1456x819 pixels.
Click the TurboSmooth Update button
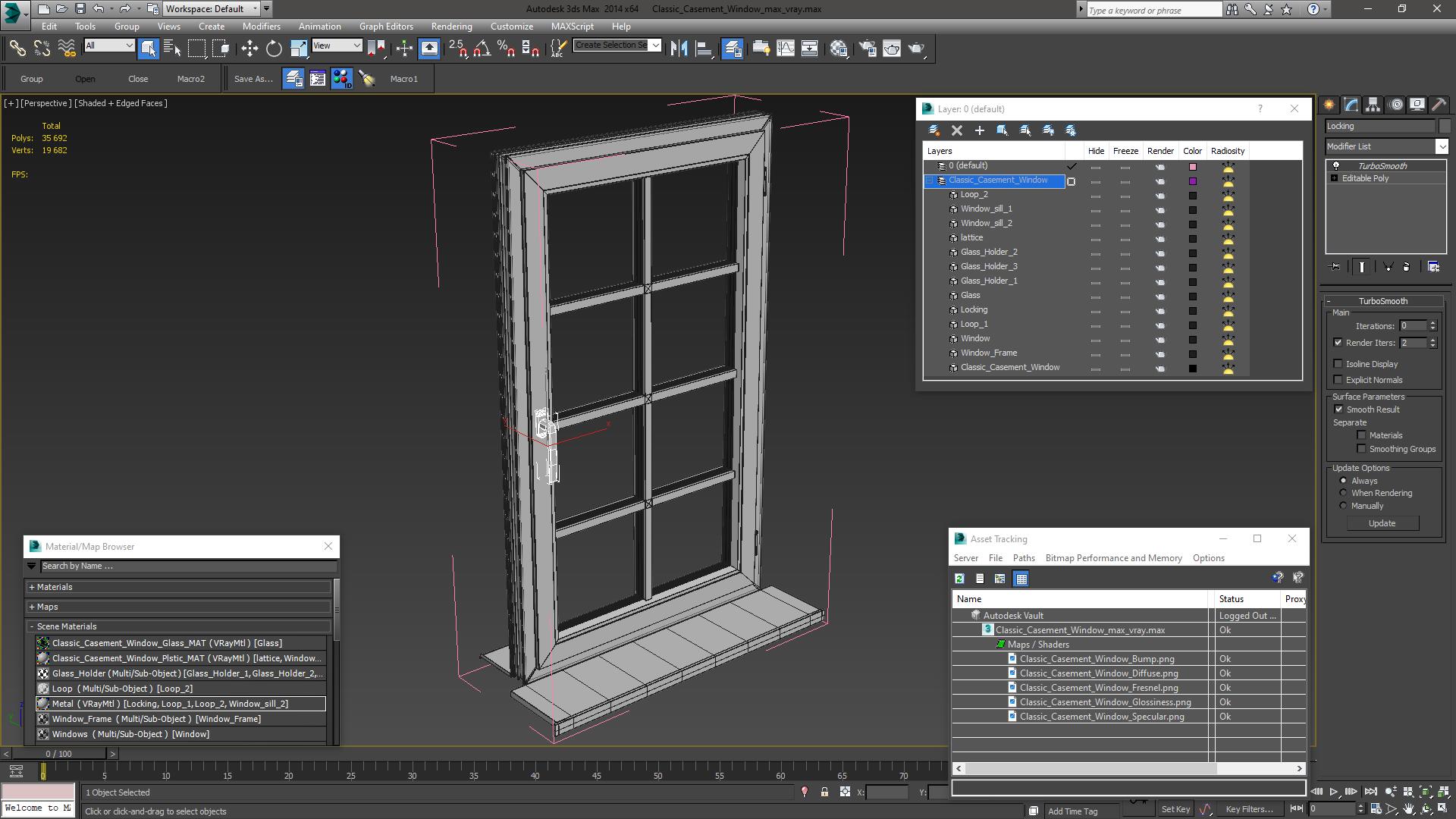(1382, 523)
